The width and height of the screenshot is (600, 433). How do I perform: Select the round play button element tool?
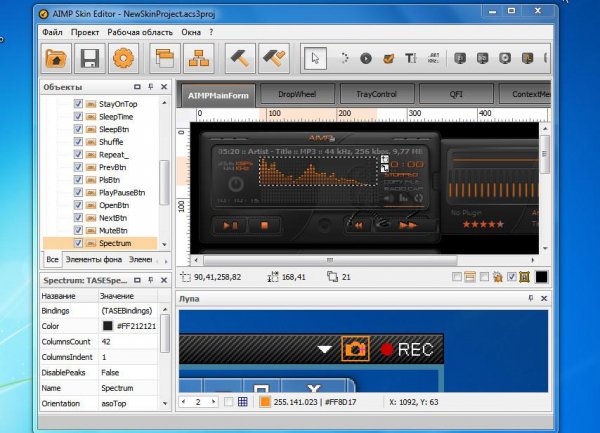tap(366, 59)
